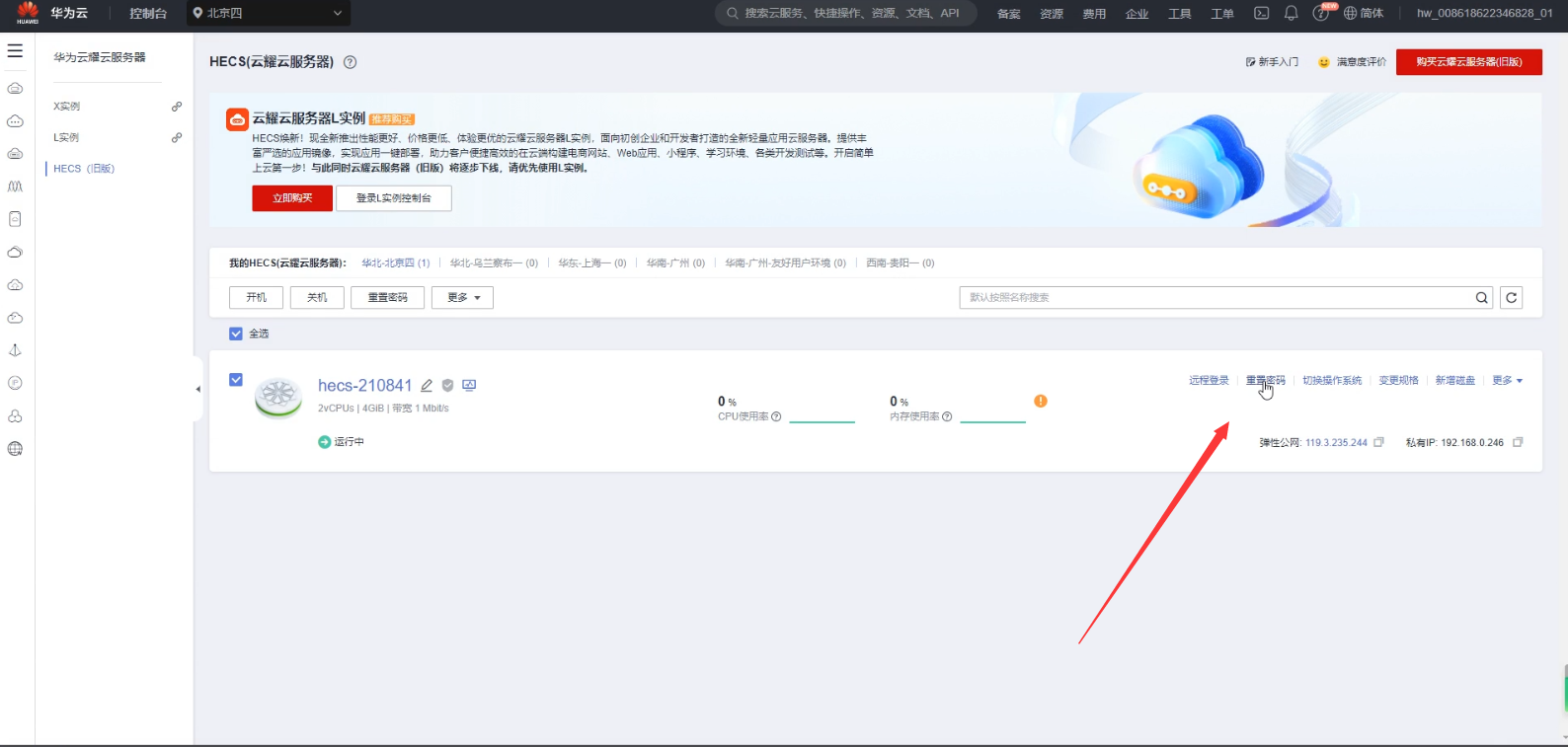Select the 华南-广州 (0) region tab
Image resolution: width=1568 pixels, height=747 pixels.
pyautogui.click(x=675, y=263)
